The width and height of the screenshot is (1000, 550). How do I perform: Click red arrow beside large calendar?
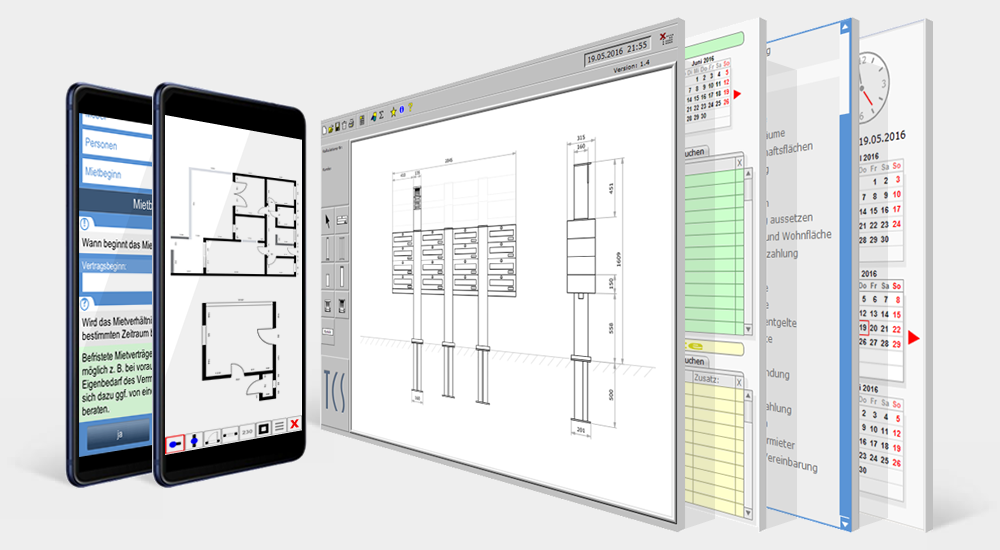click(914, 339)
